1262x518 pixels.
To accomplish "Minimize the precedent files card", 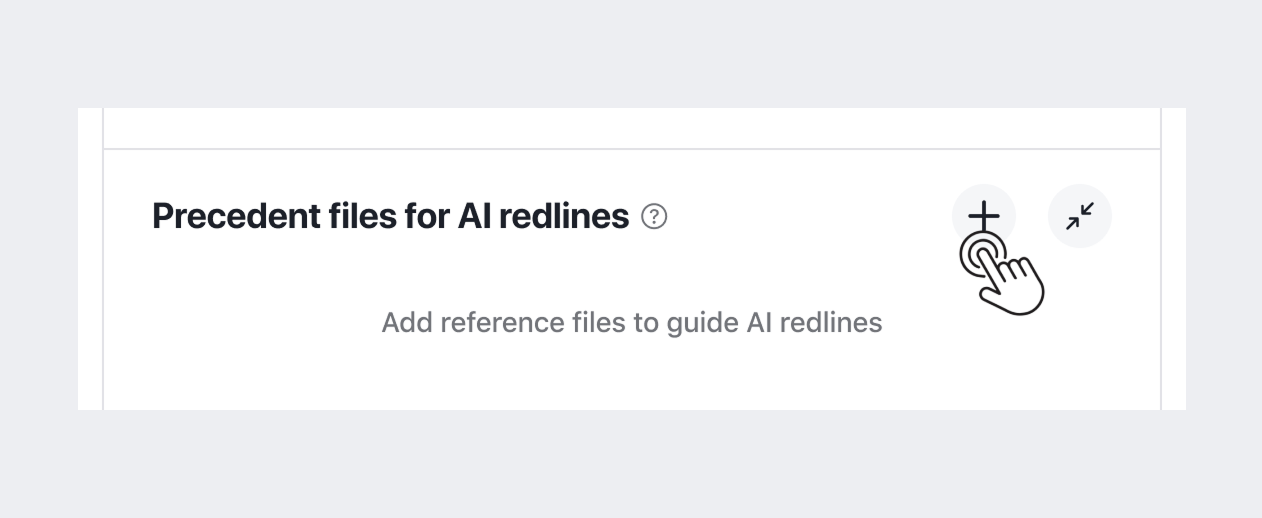I will pos(1080,216).
